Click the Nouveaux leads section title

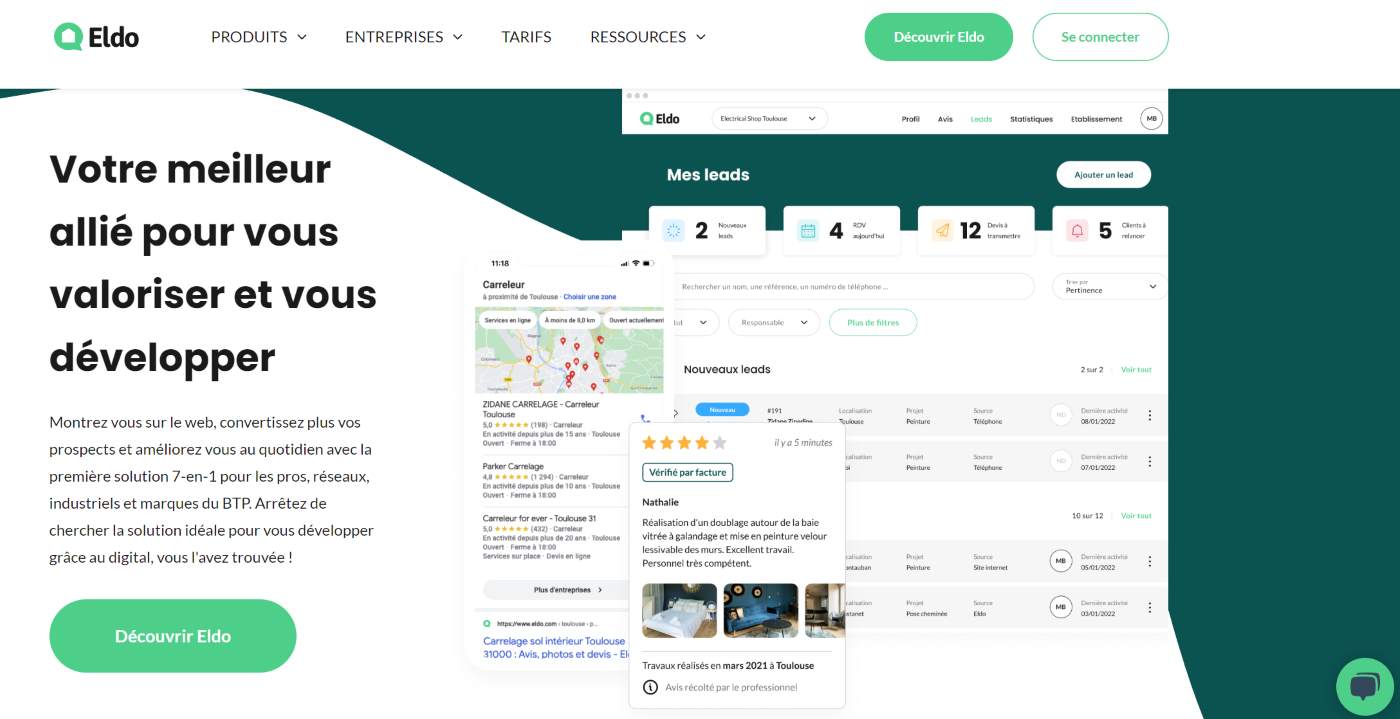(727, 370)
